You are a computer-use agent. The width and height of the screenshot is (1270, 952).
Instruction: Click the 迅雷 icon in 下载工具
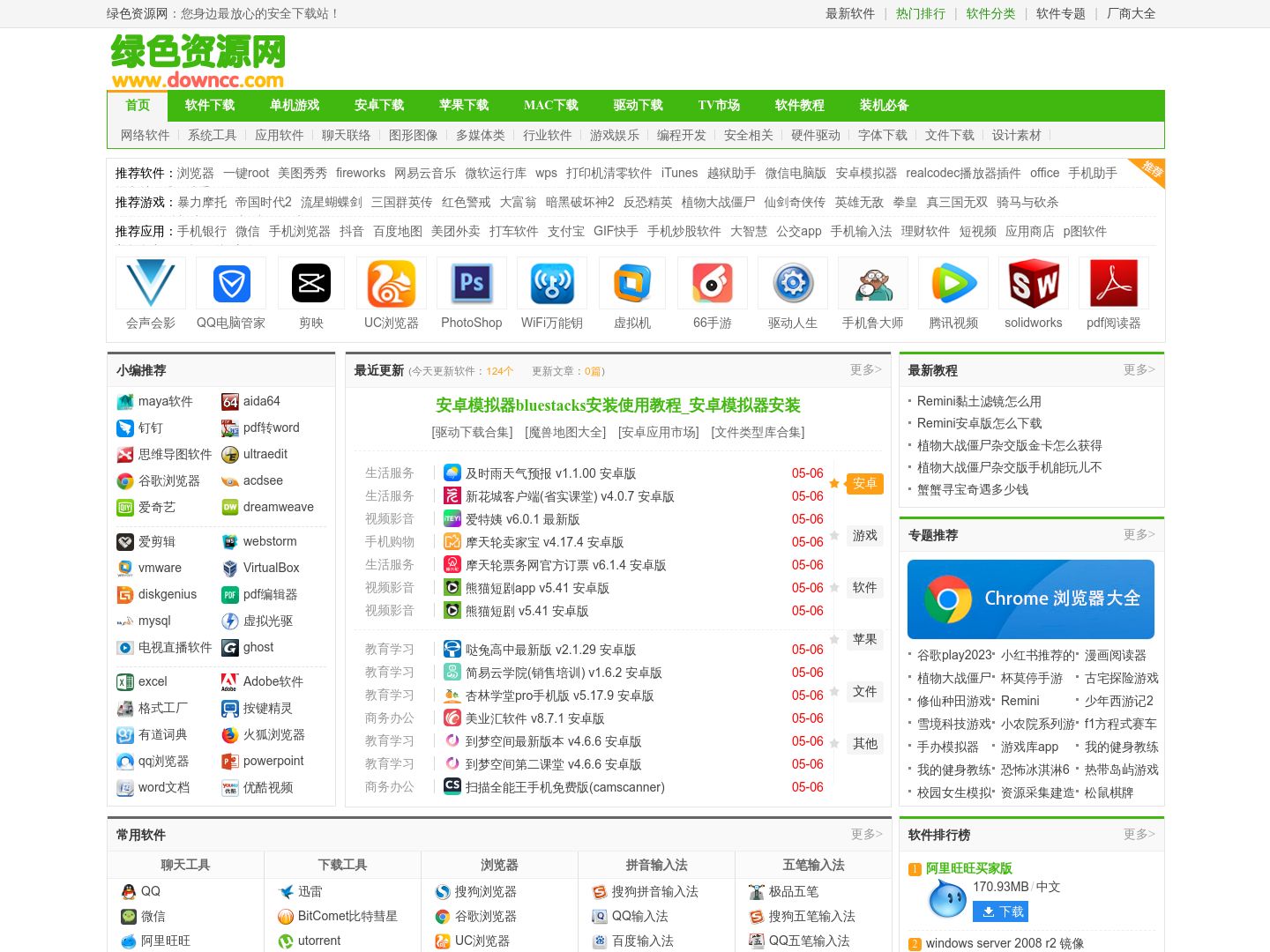tap(286, 892)
